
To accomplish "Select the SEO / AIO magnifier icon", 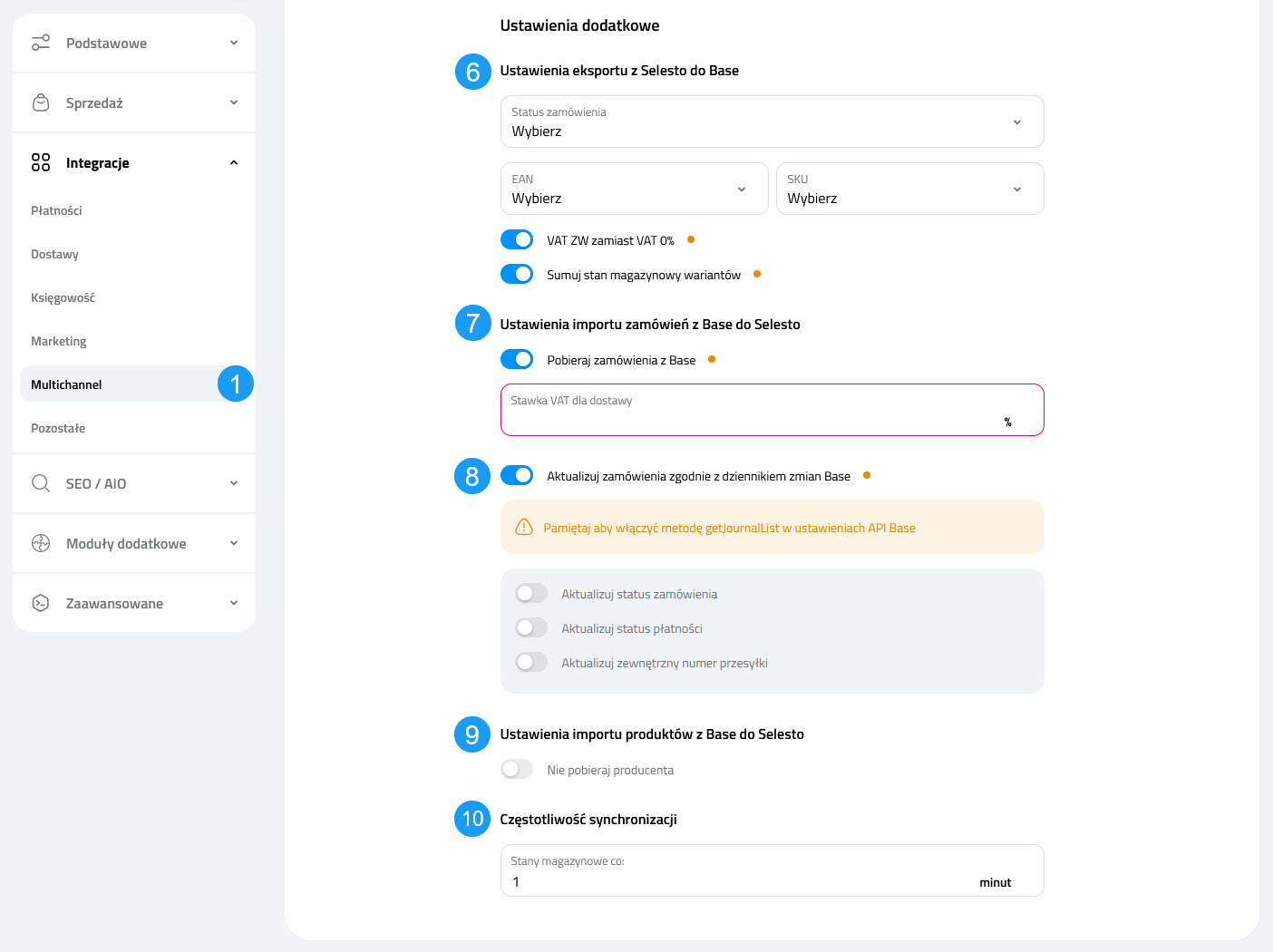I will 40,483.
